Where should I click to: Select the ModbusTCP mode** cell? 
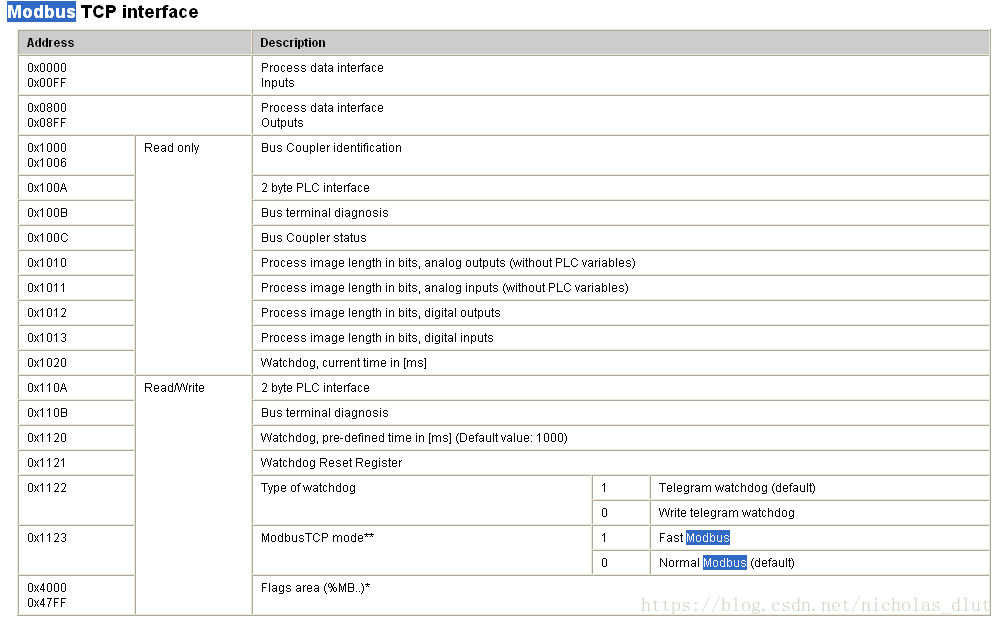[317, 538]
